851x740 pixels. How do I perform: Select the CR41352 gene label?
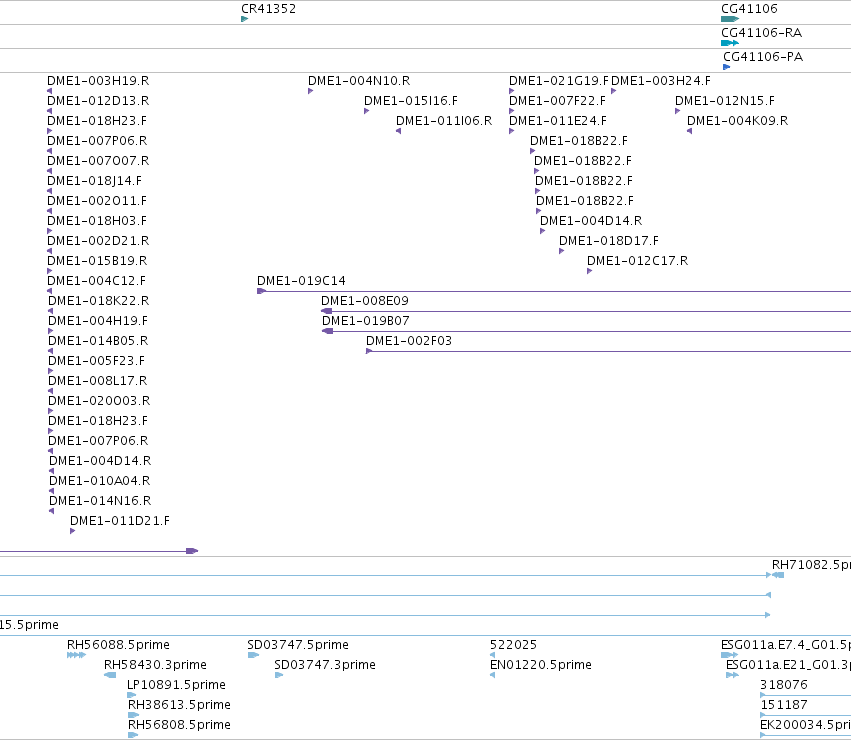coord(269,9)
